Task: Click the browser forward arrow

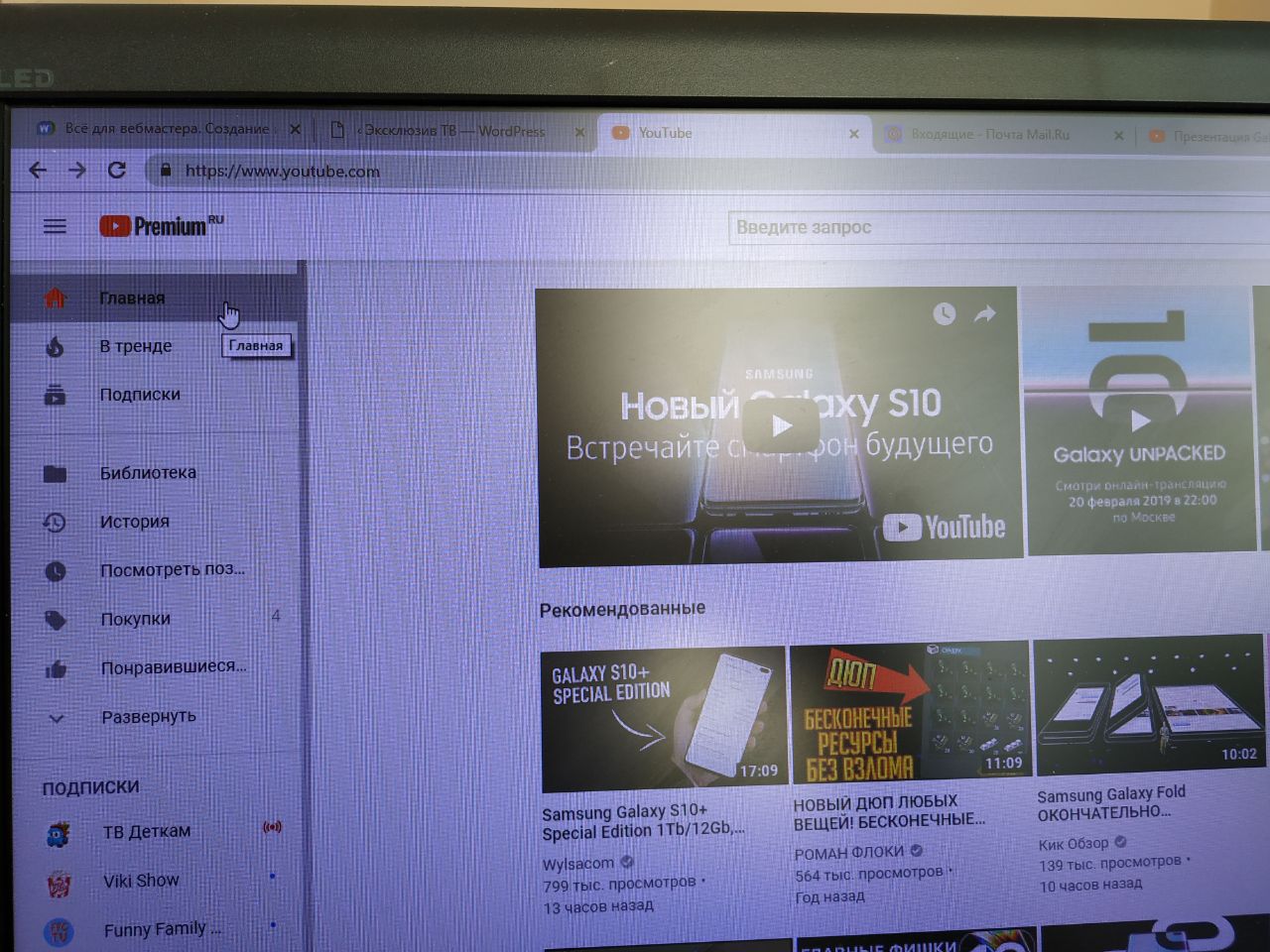Action: pos(77,170)
